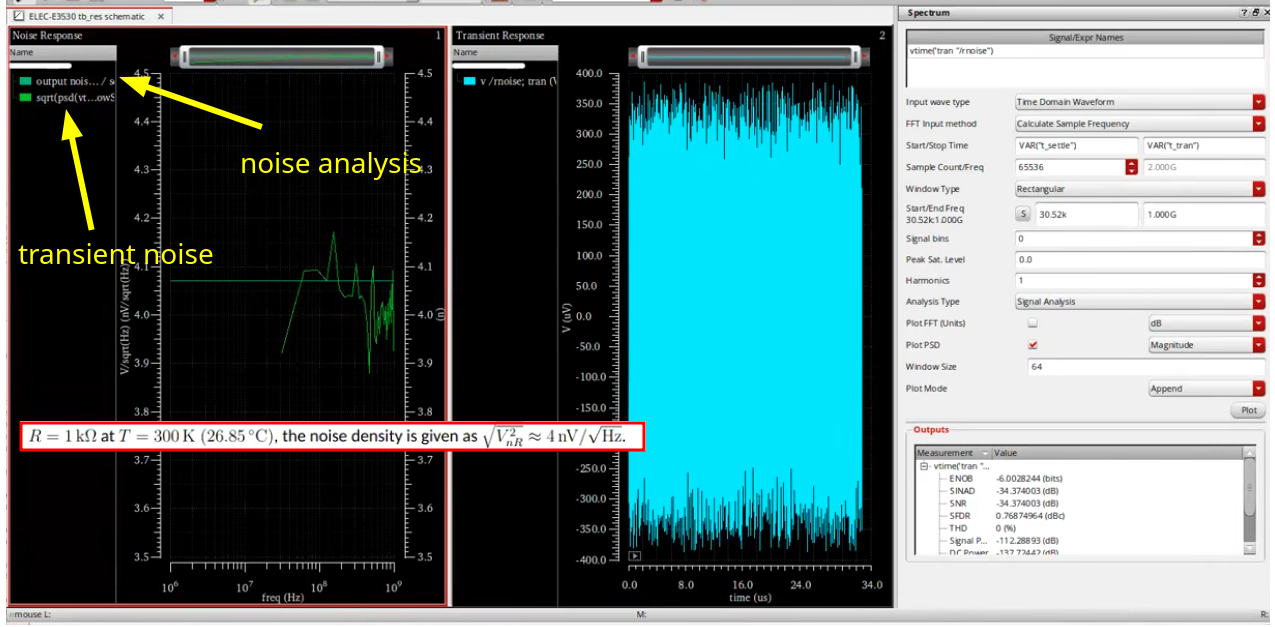Click the Signal bins spinner arrows
Viewport: 1275px width, 627px height.
point(1258,238)
